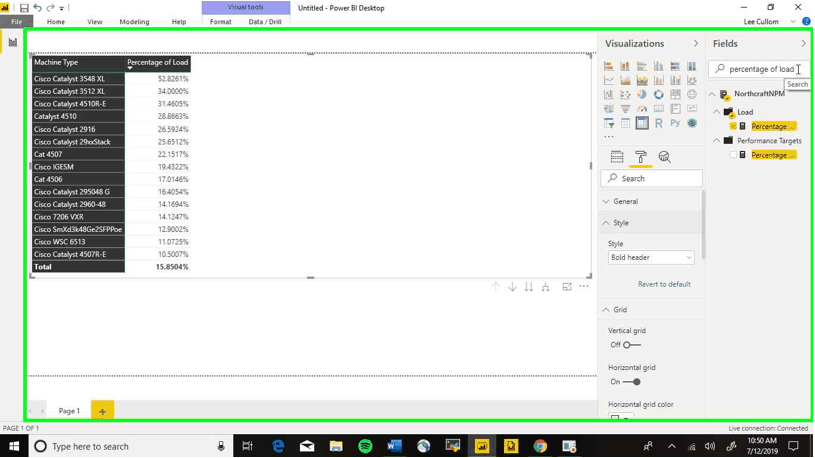Collapse the Performance Targets folder
The height and width of the screenshot is (458, 815).
point(717,141)
